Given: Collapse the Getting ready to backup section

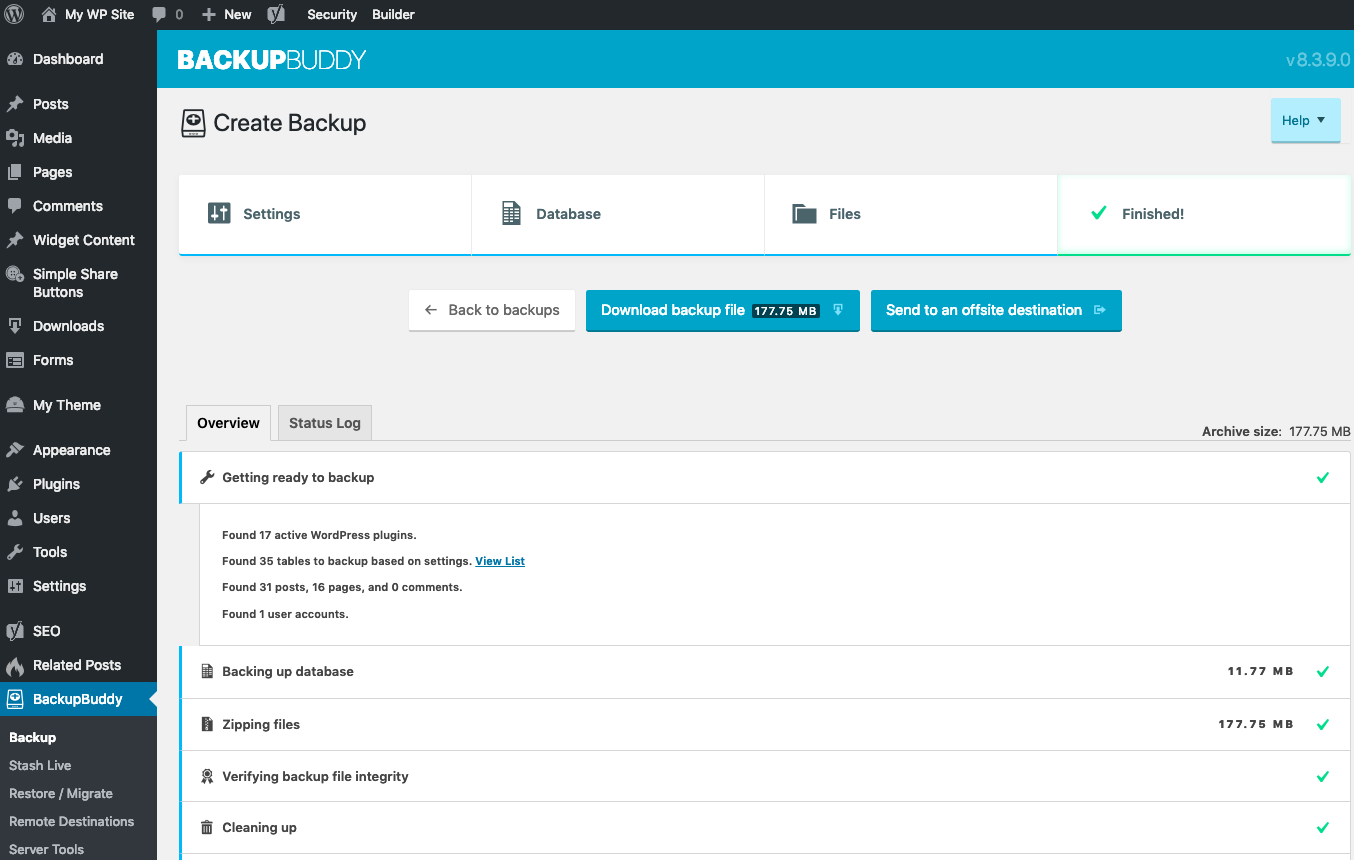Looking at the screenshot, I should pyautogui.click(x=765, y=477).
